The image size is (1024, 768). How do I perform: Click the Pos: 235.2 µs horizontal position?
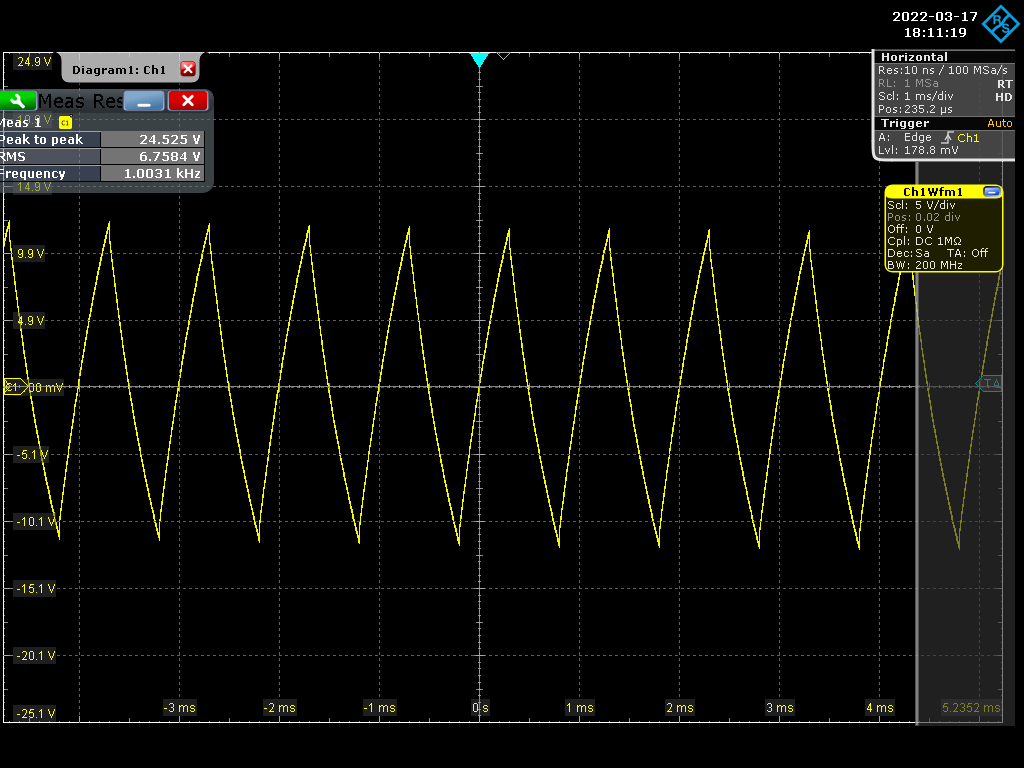915,109
